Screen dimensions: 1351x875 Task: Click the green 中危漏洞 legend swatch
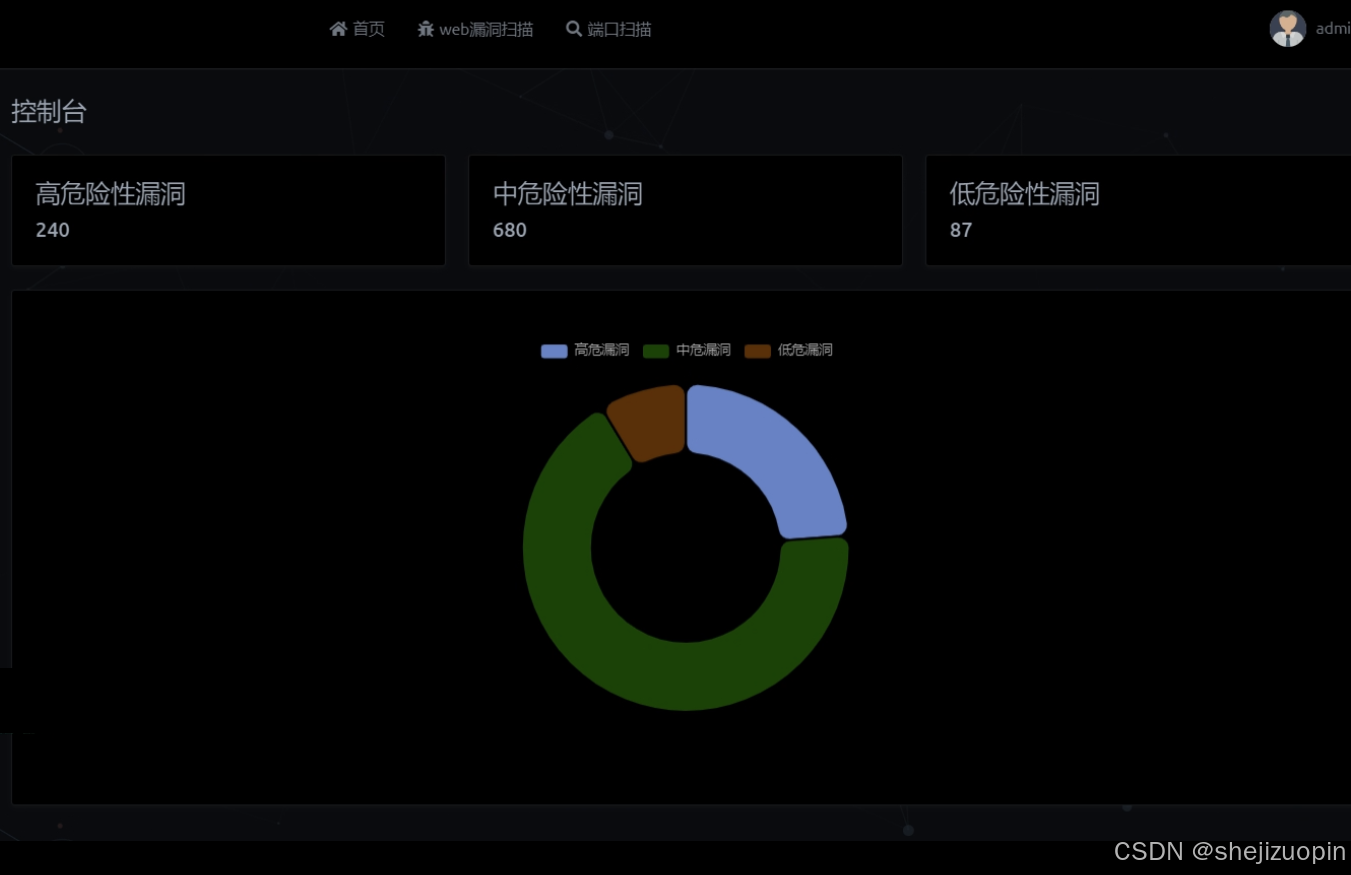pyautogui.click(x=656, y=351)
